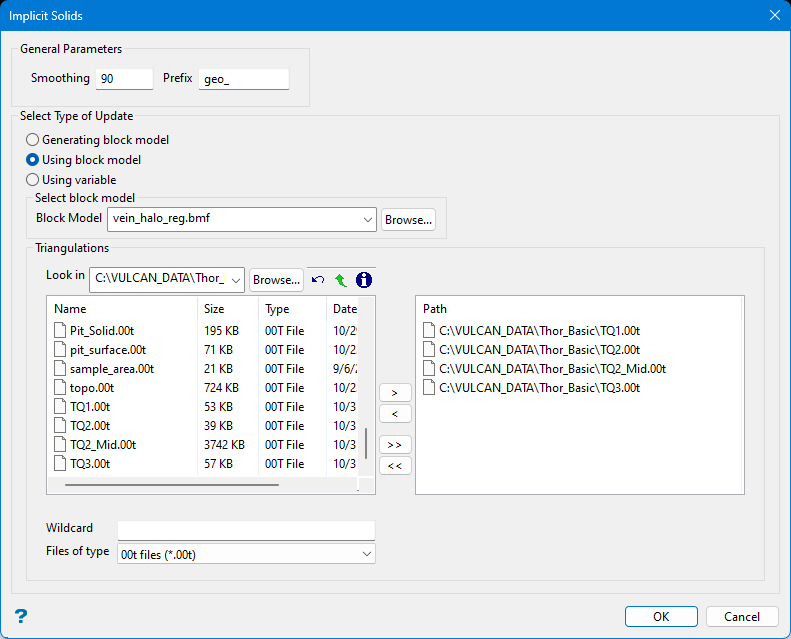Open the Files of type dropdown
The height and width of the screenshot is (639, 791).
(365, 553)
